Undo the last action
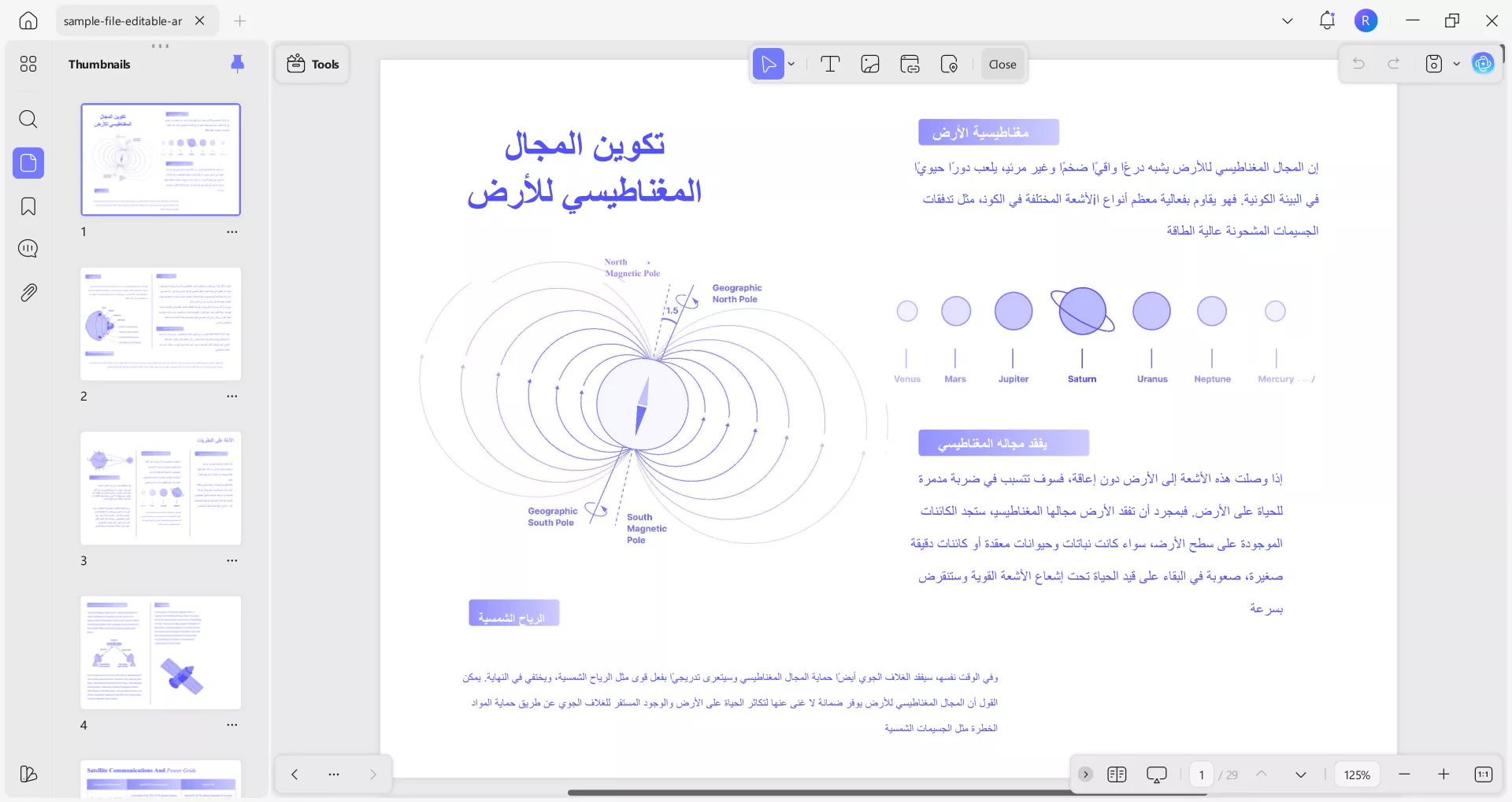Screen dimensions: 1512x802 [x=1358, y=64]
